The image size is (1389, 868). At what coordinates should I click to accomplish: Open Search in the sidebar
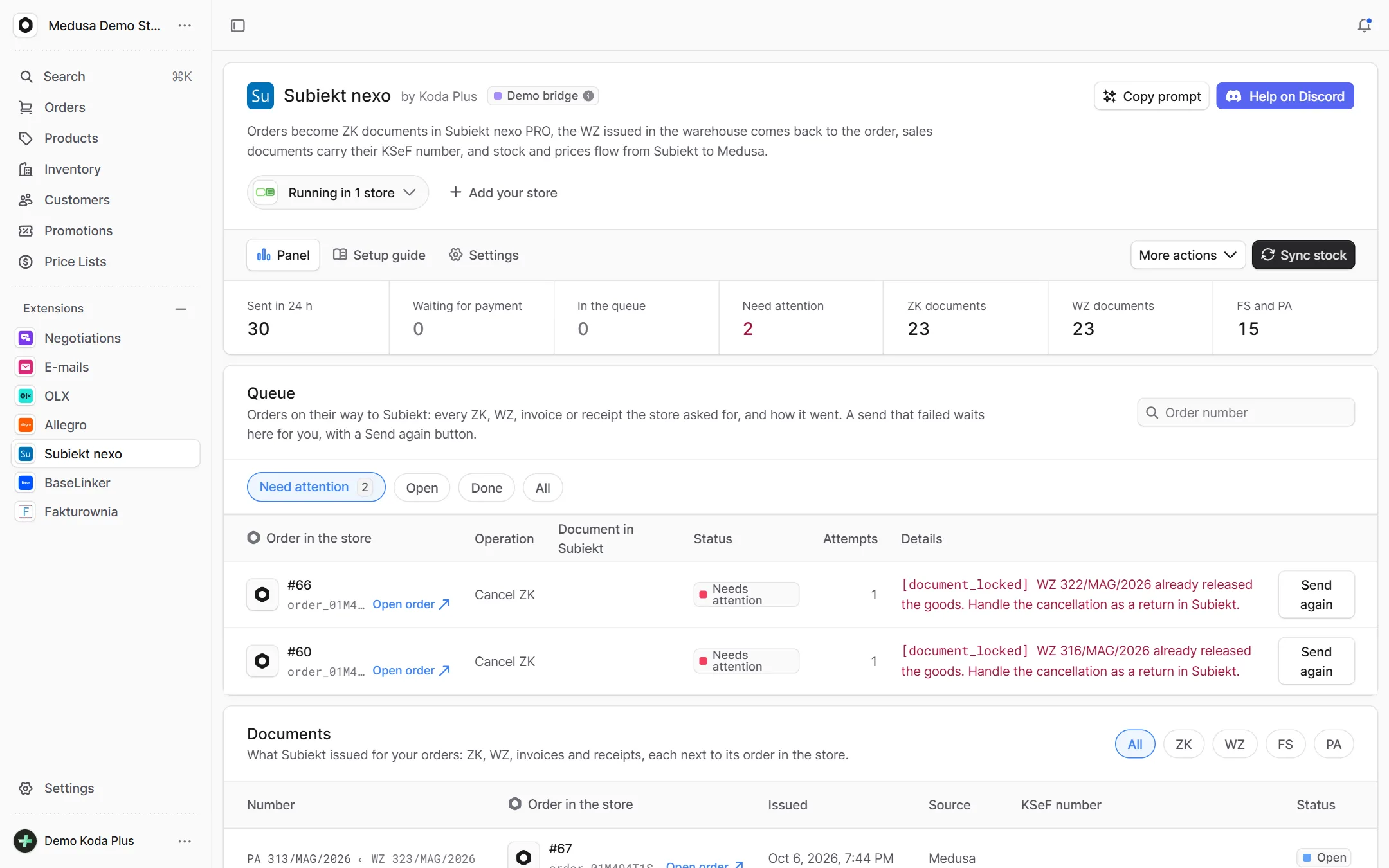click(x=106, y=77)
